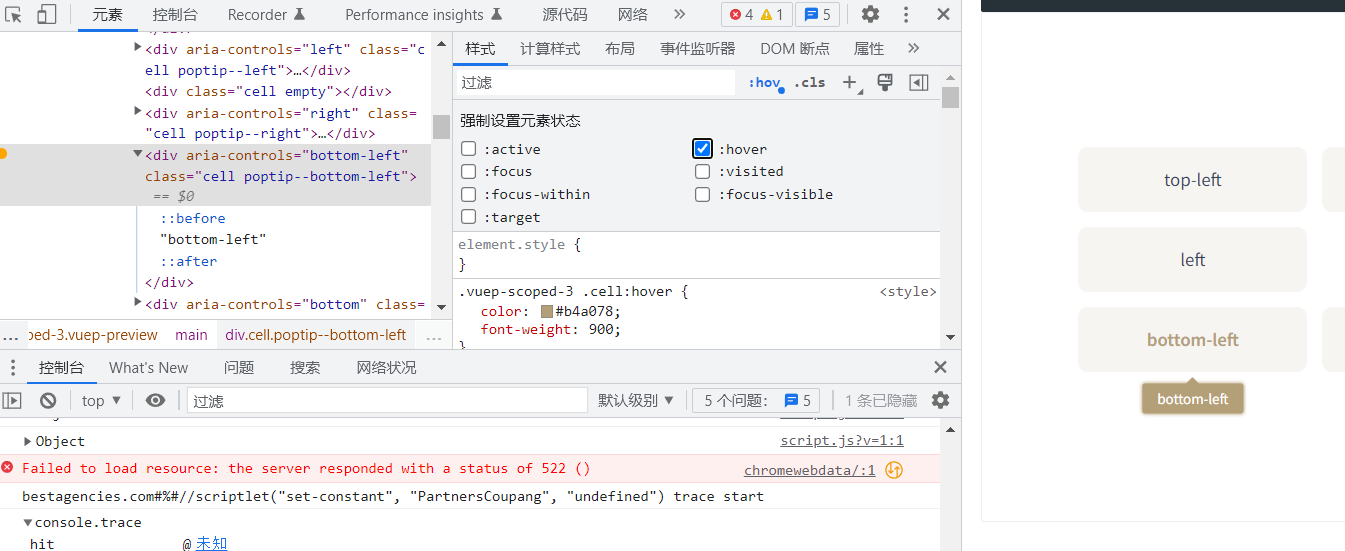This screenshot has width=1345, height=551.
Task: Expand the aria-controls="bottom" div node
Action: tap(138, 302)
